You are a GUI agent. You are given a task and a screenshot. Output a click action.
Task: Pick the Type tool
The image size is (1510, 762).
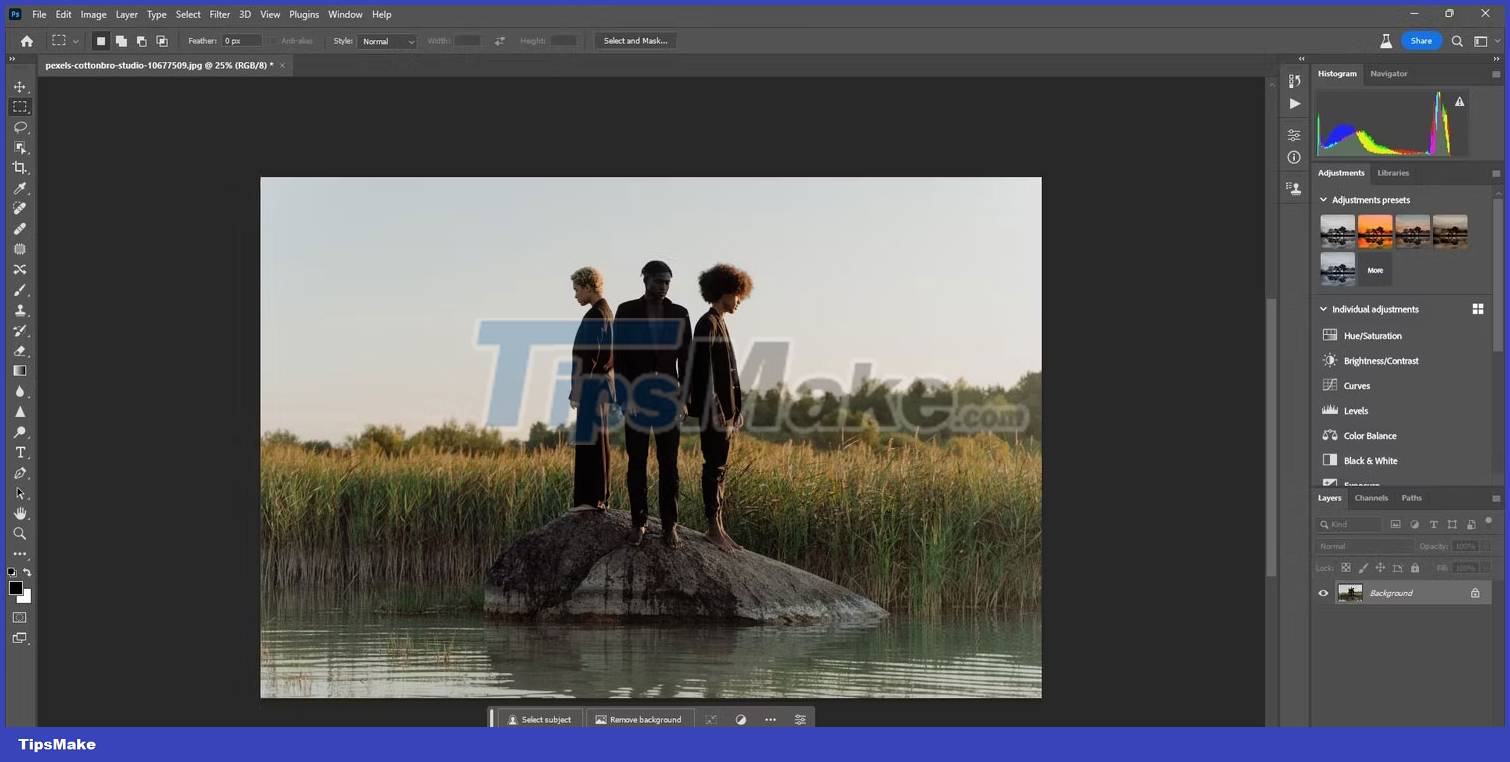20,452
